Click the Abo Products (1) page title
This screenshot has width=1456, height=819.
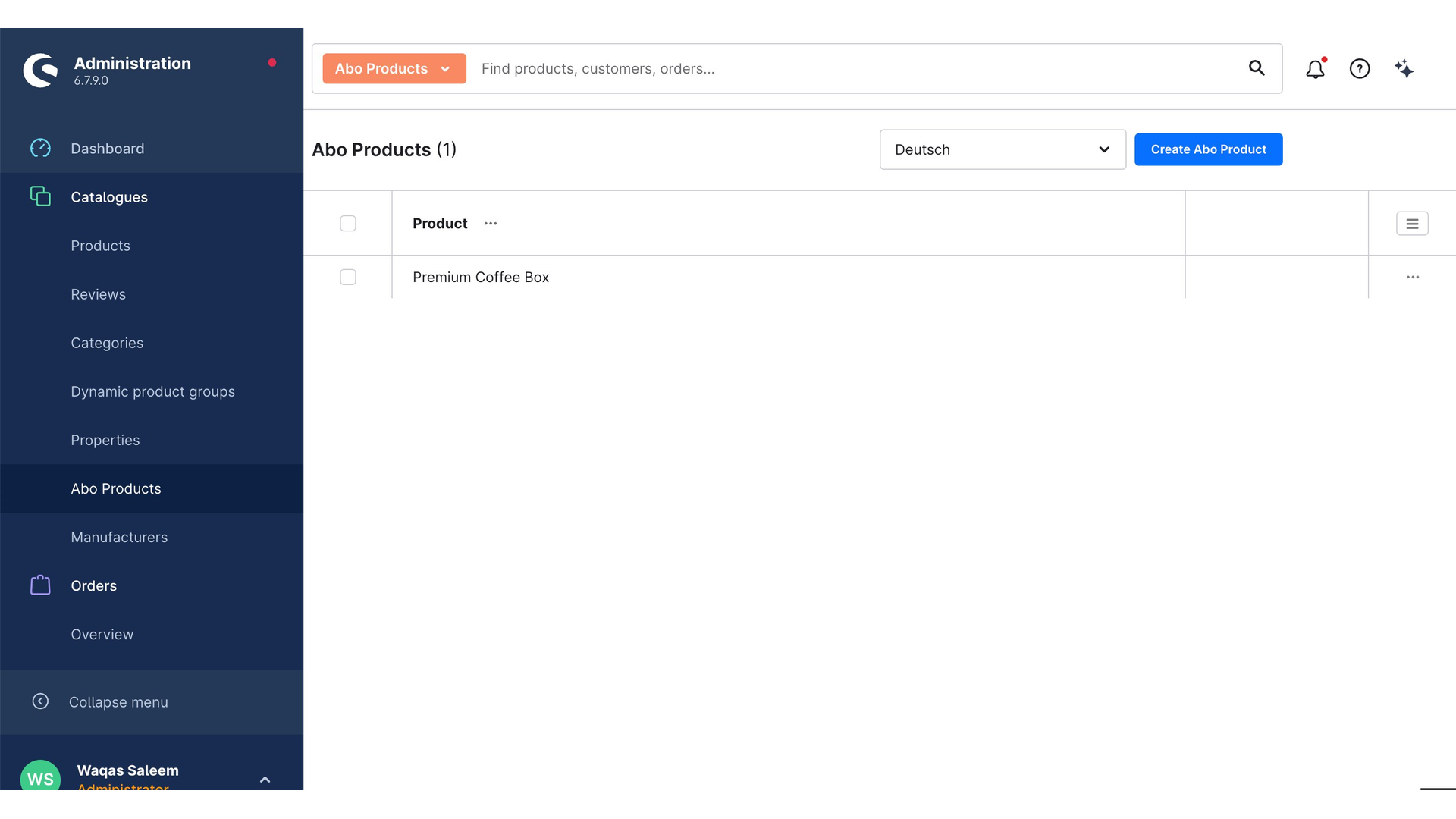click(384, 150)
